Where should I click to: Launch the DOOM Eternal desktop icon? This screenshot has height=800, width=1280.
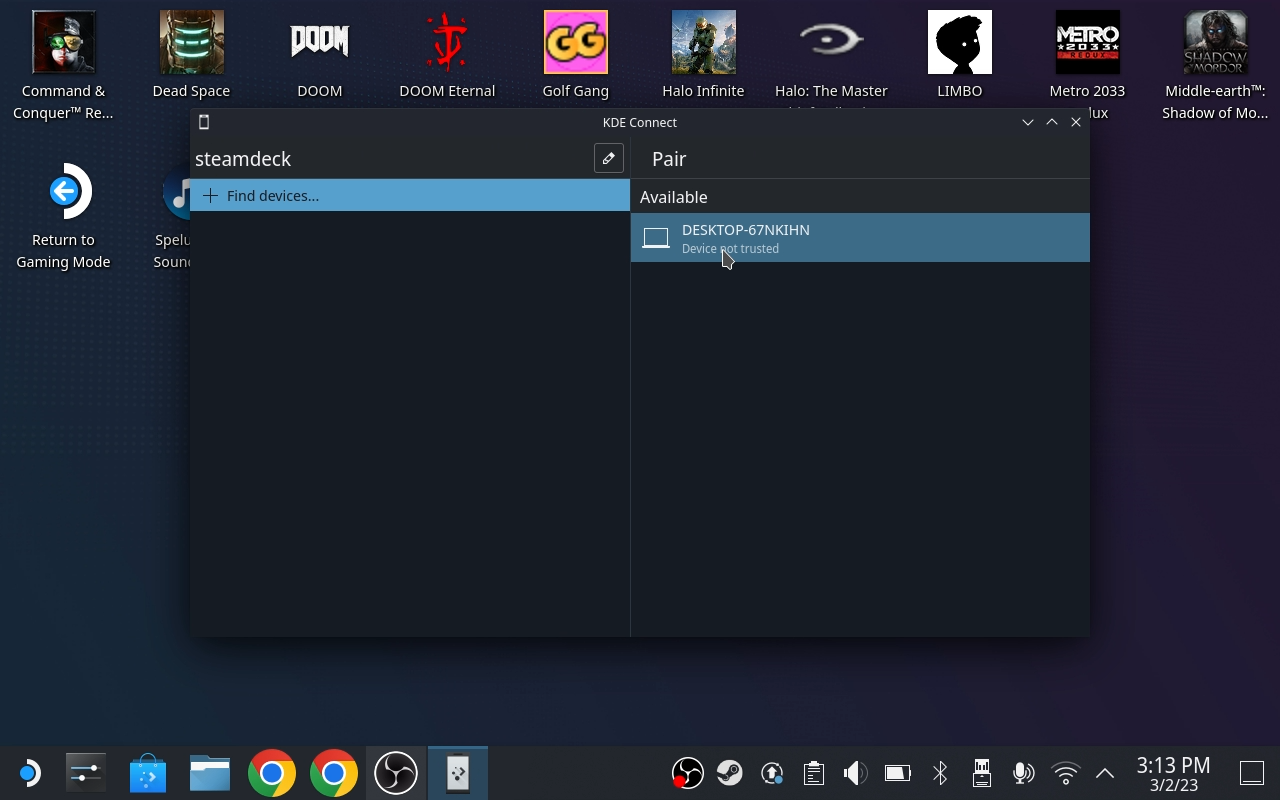point(447,56)
